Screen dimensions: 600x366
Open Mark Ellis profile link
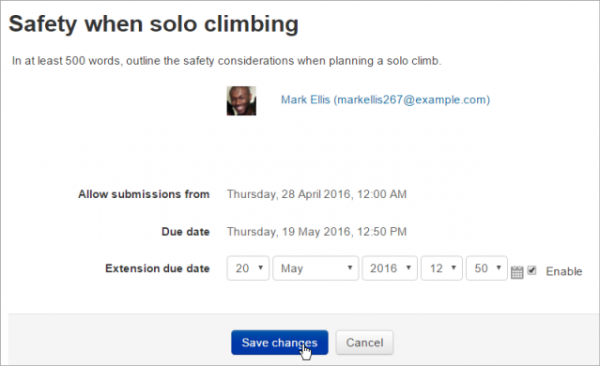pyautogui.click(x=385, y=100)
